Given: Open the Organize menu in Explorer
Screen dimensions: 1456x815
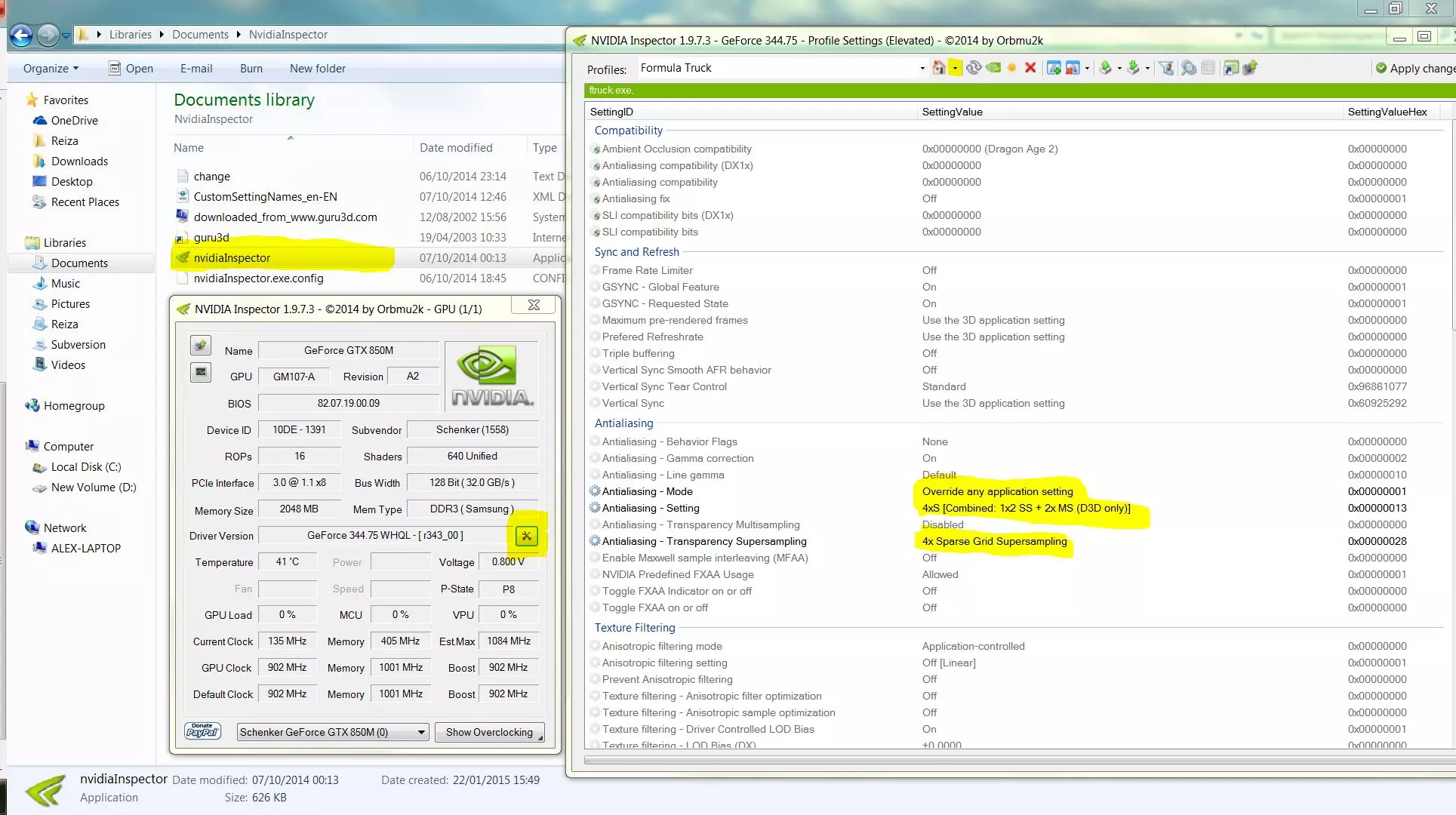Looking at the screenshot, I should (x=51, y=69).
